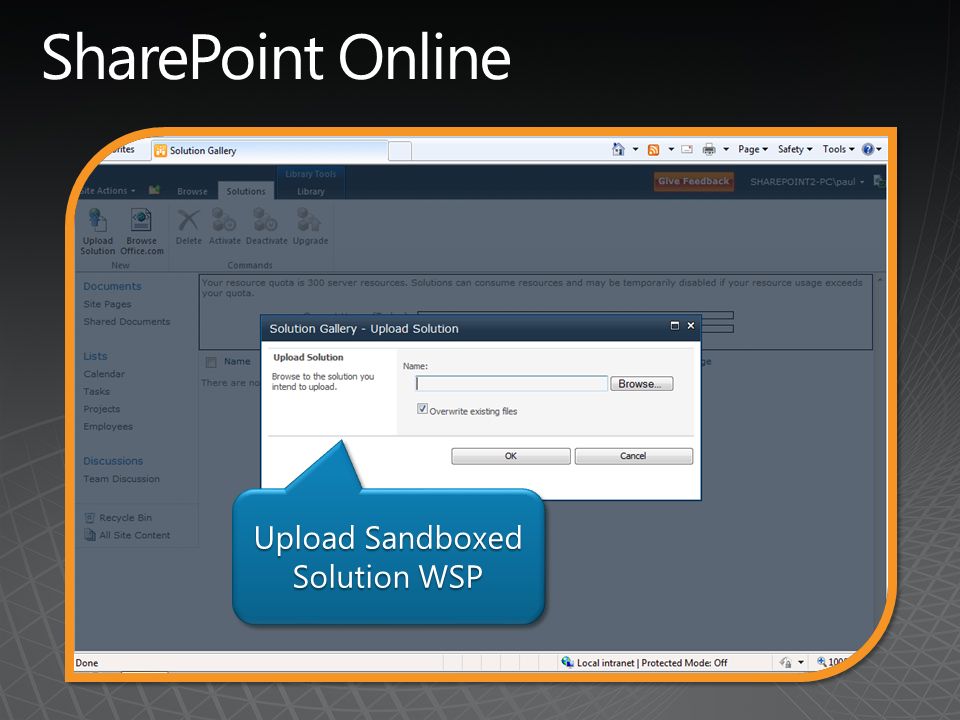
Task: Click the All Site Content icon
Action: (x=90, y=534)
